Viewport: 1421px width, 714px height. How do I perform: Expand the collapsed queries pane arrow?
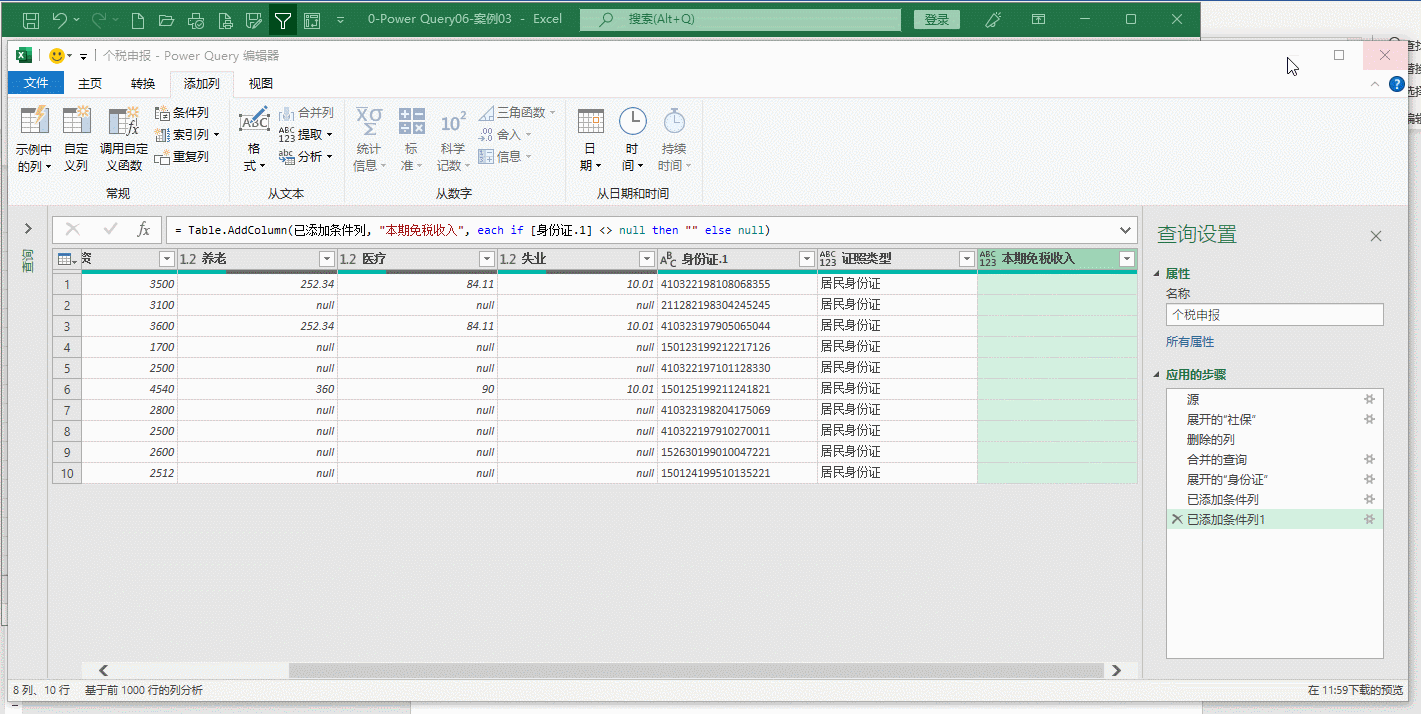click(28, 229)
